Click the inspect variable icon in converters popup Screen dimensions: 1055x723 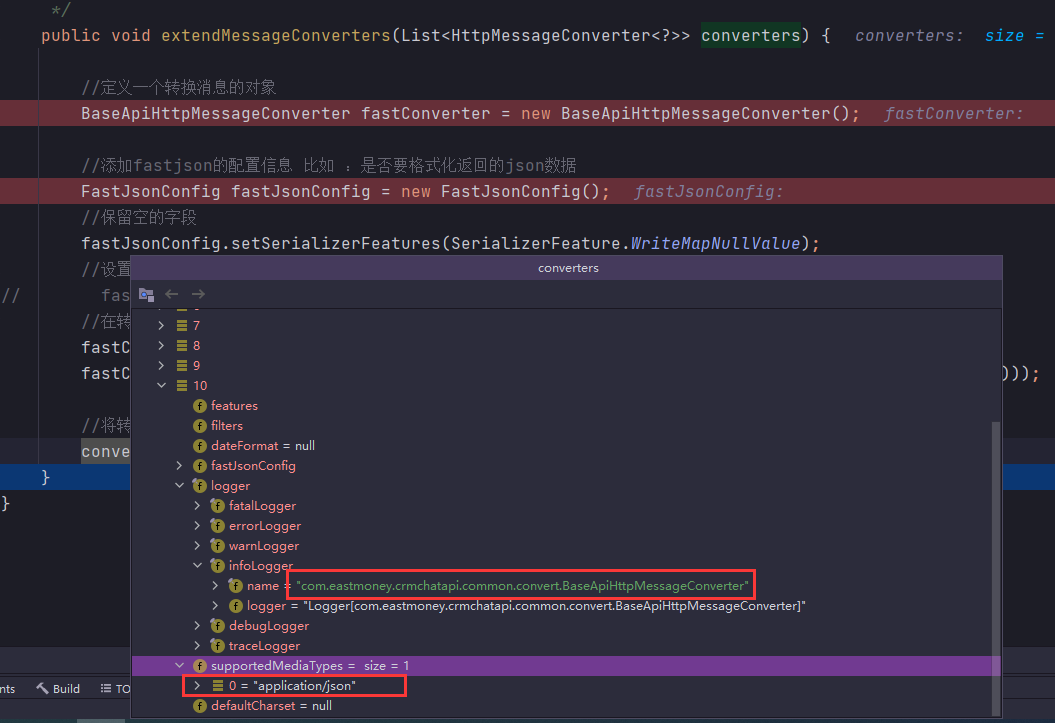146,294
